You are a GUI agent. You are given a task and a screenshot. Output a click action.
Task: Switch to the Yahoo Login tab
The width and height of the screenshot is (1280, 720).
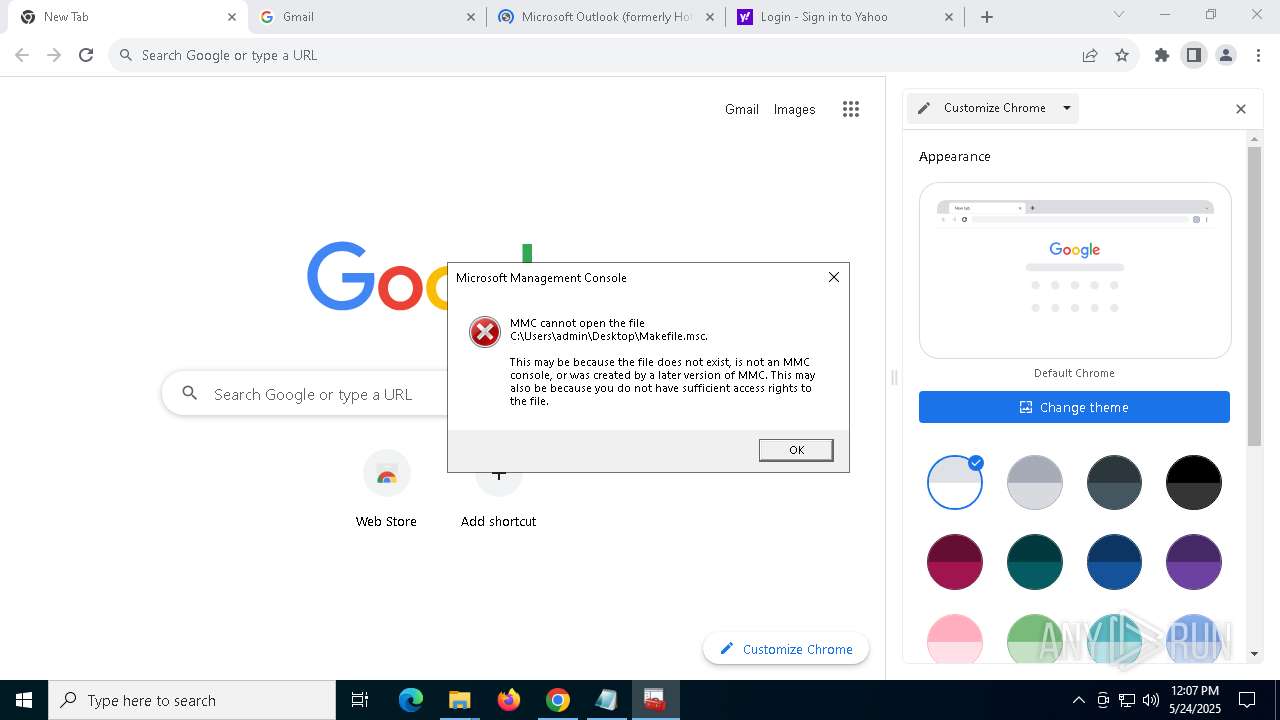coord(845,17)
